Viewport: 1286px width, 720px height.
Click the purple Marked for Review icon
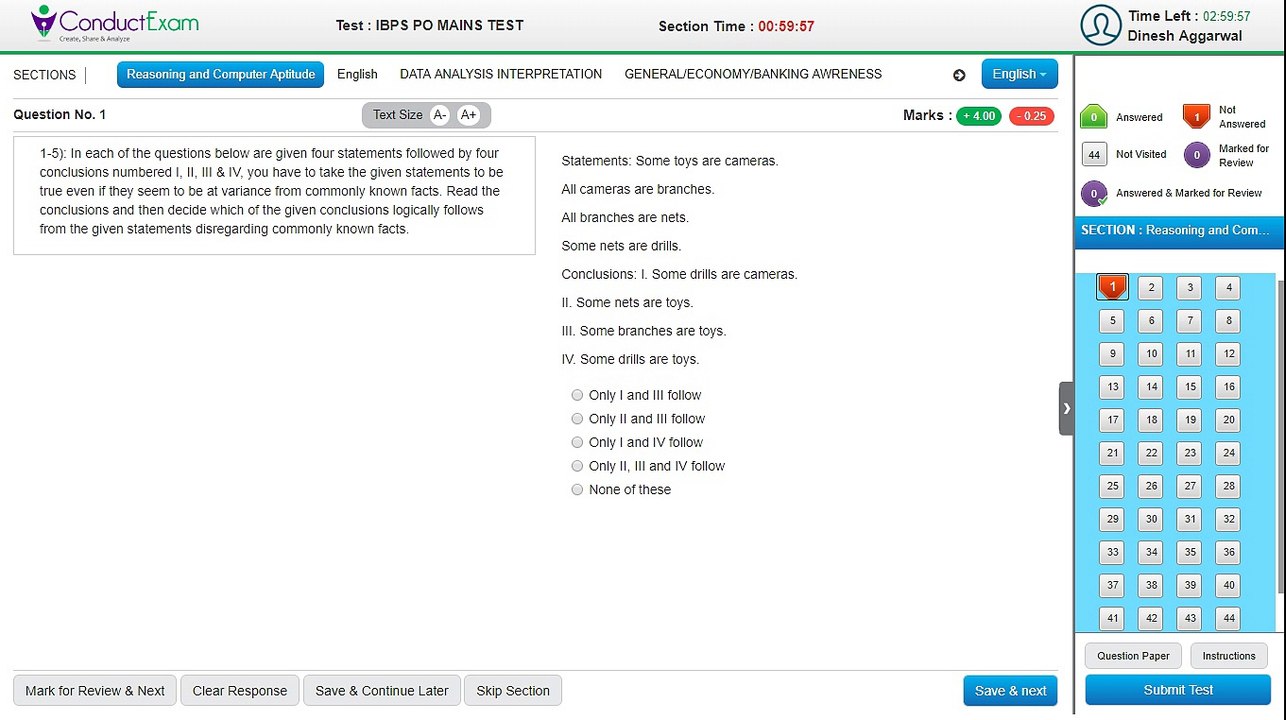tap(1196, 155)
